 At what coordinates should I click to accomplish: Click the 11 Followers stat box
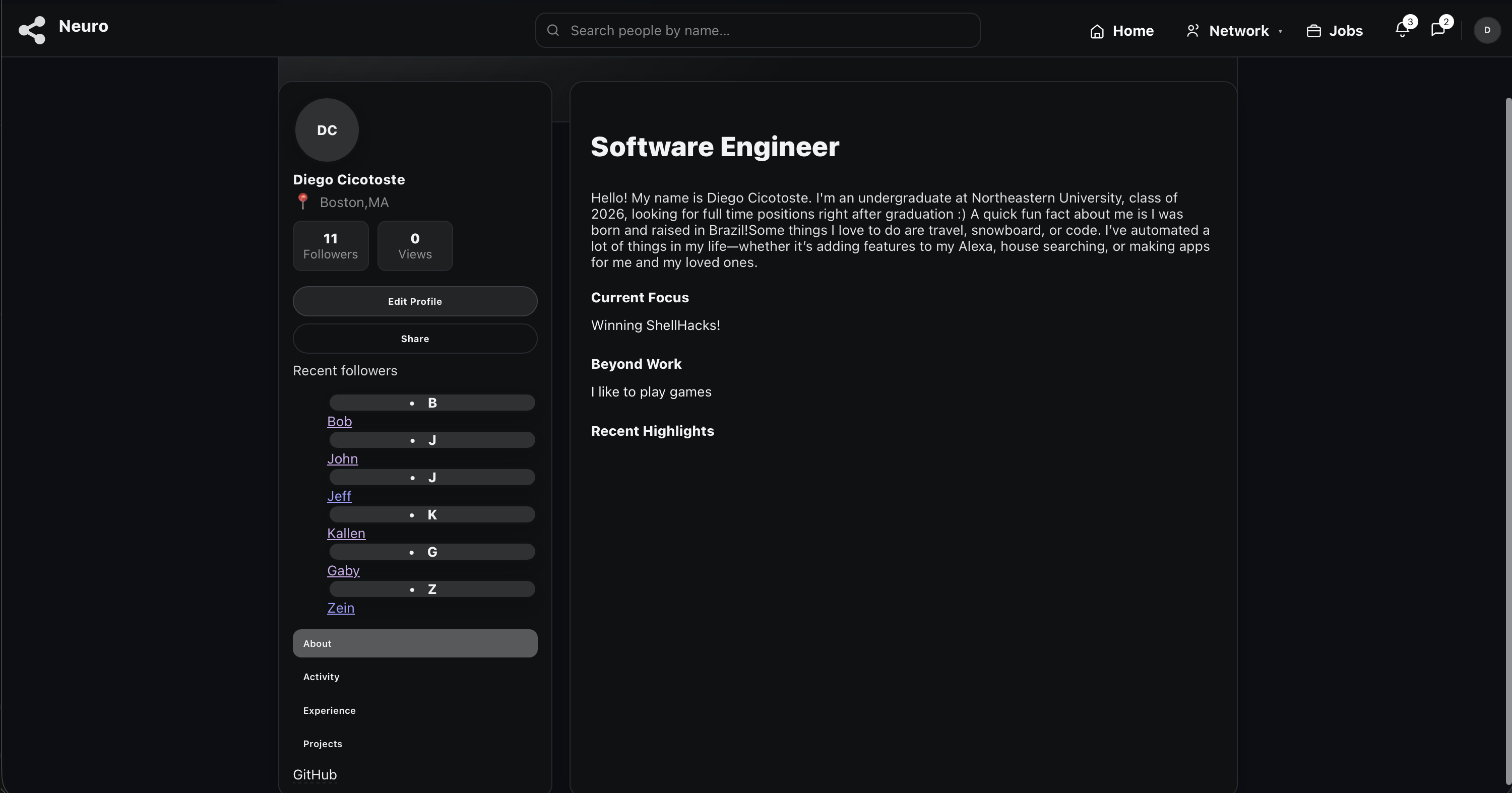pyautogui.click(x=331, y=246)
